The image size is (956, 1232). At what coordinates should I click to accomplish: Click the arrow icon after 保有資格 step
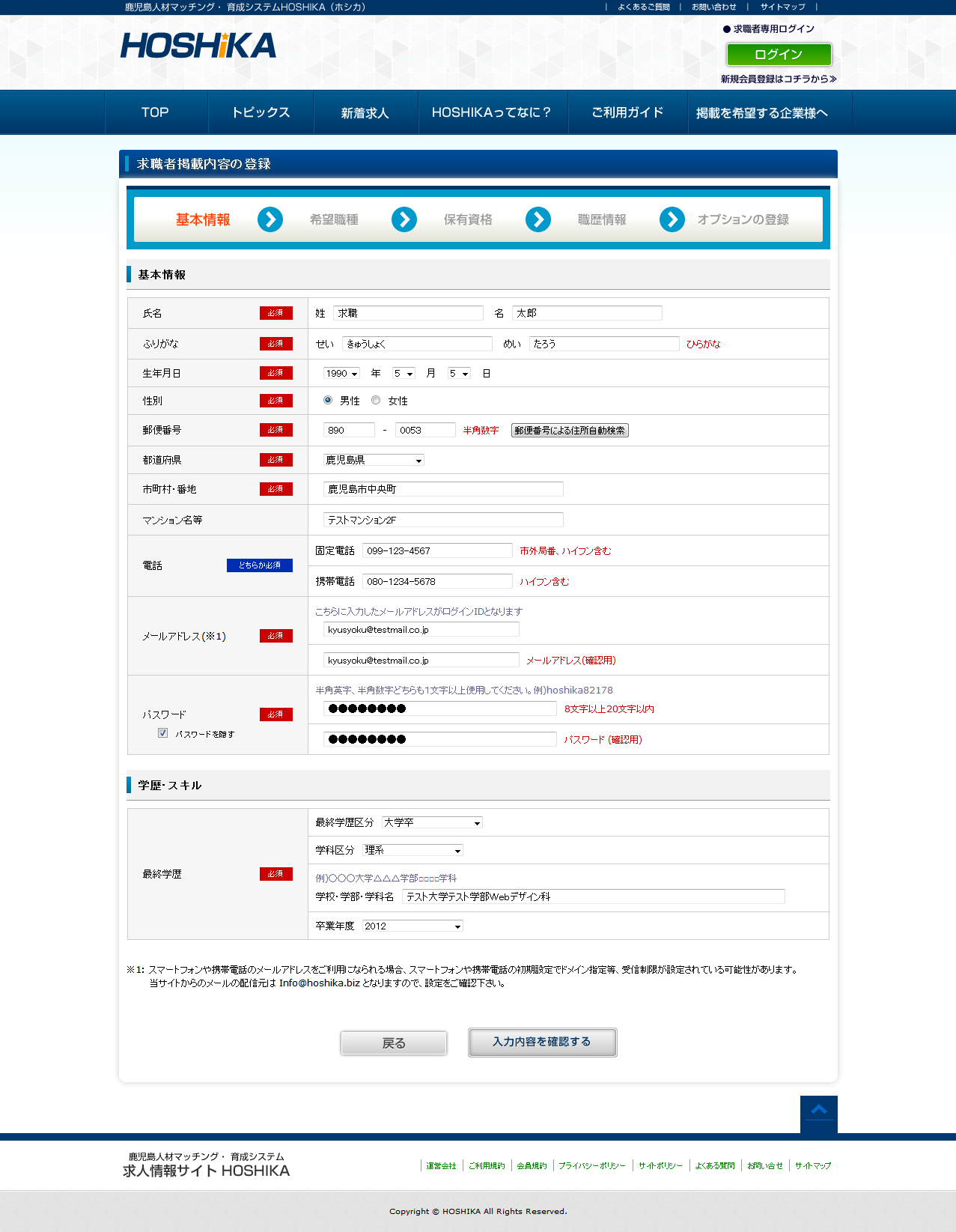point(538,219)
